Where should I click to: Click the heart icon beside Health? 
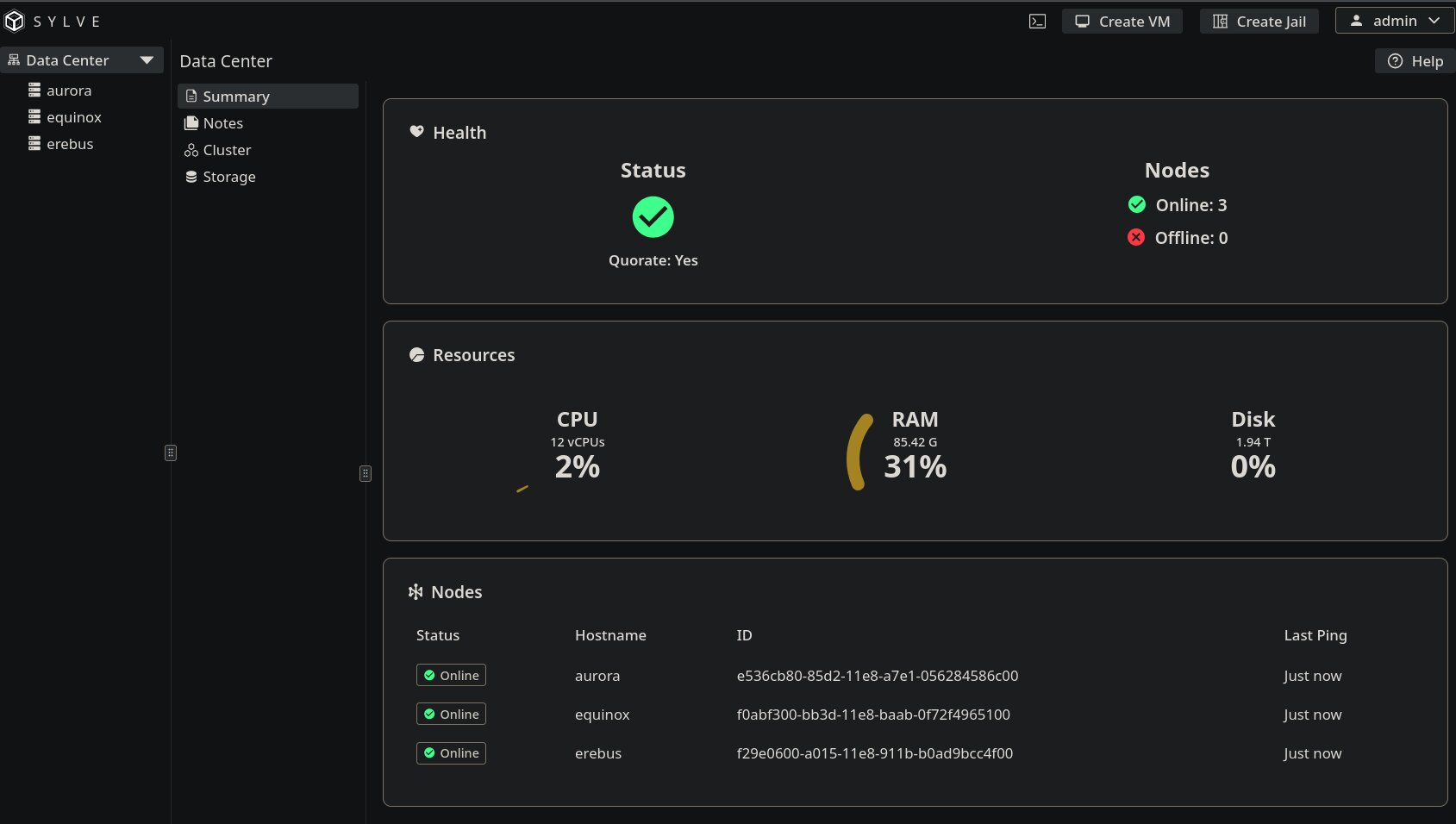[x=416, y=132]
